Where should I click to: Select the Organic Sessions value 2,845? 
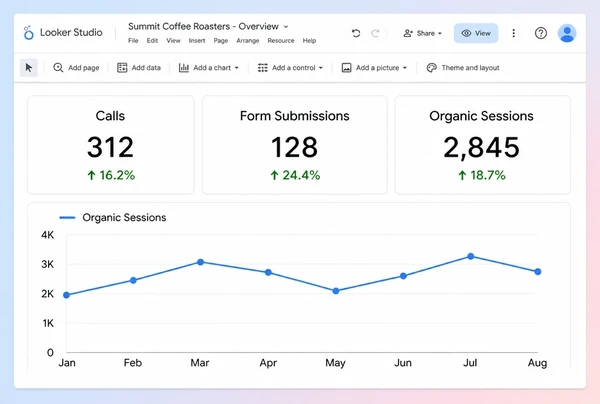pyautogui.click(x=481, y=148)
